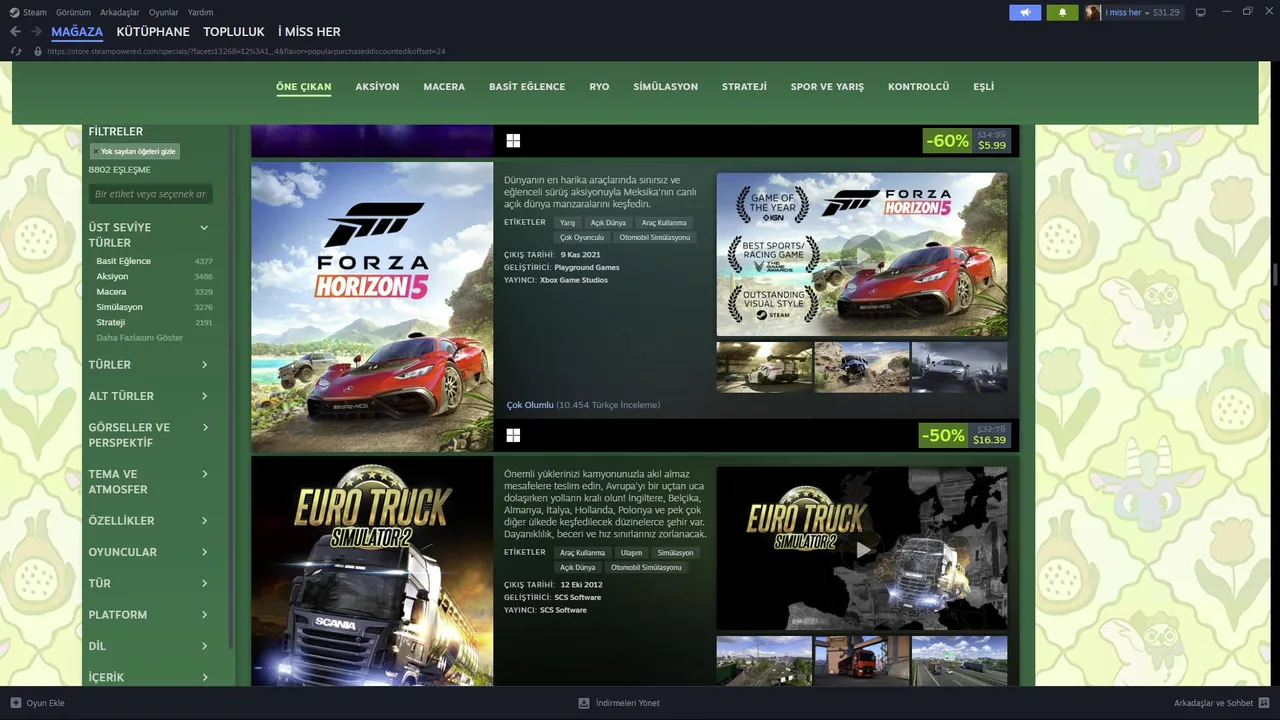Screen dimensions: 1280x720
Task: Open notifications with the green bell
Action: [x=1062, y=12]
